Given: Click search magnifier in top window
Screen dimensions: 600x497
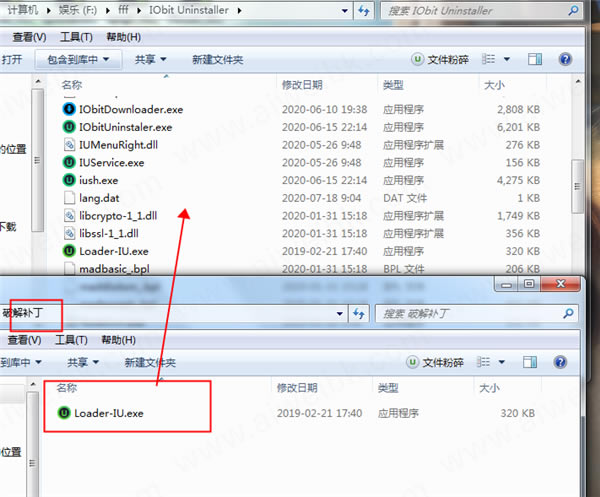Looking at the screenshot, I should [x=573, y=11].
